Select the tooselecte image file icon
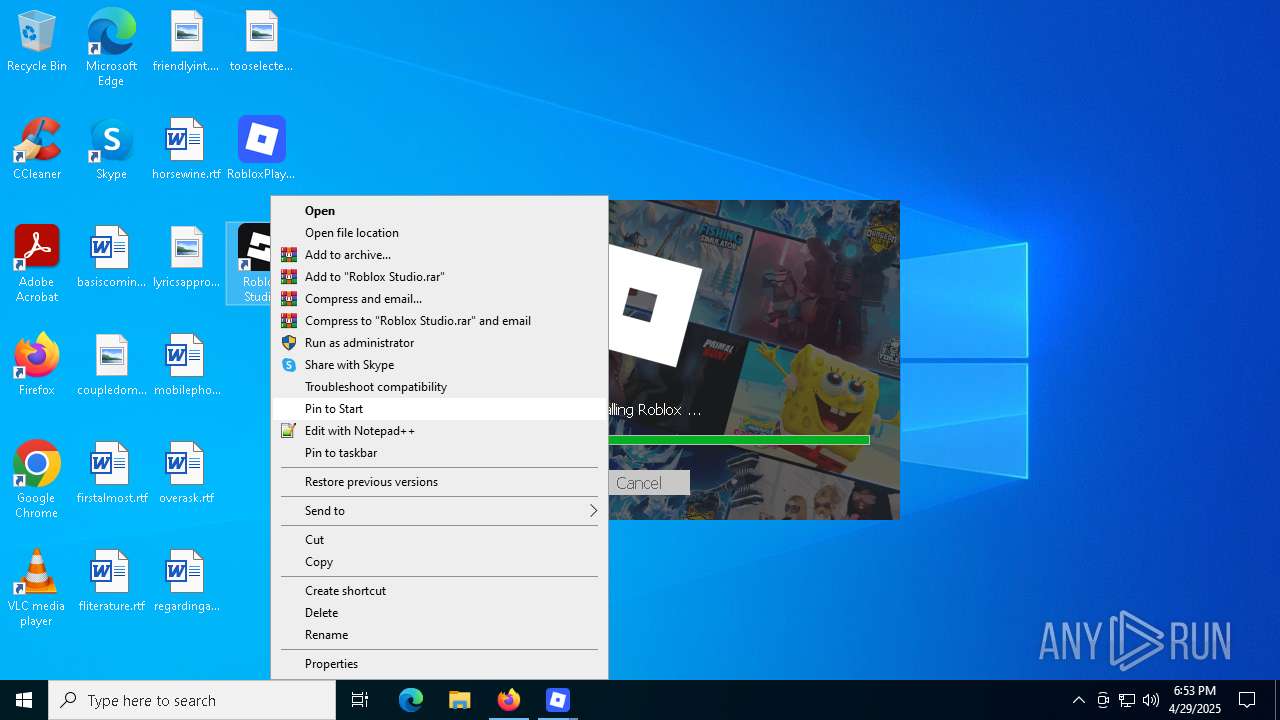This screenshot has height=720, width=1280. tap(261, 42)
